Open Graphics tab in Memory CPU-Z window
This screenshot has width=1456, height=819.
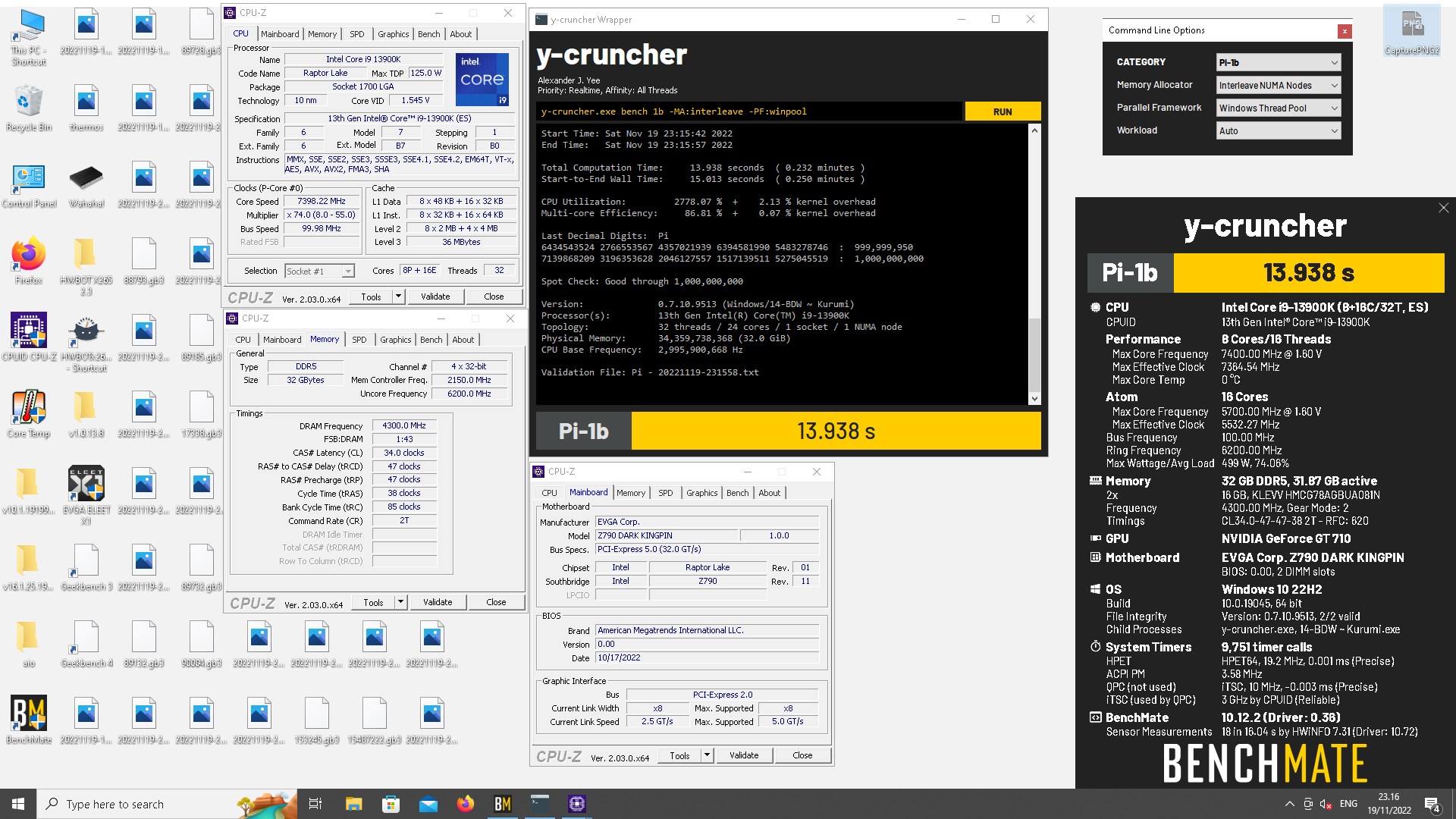[395, 340]
